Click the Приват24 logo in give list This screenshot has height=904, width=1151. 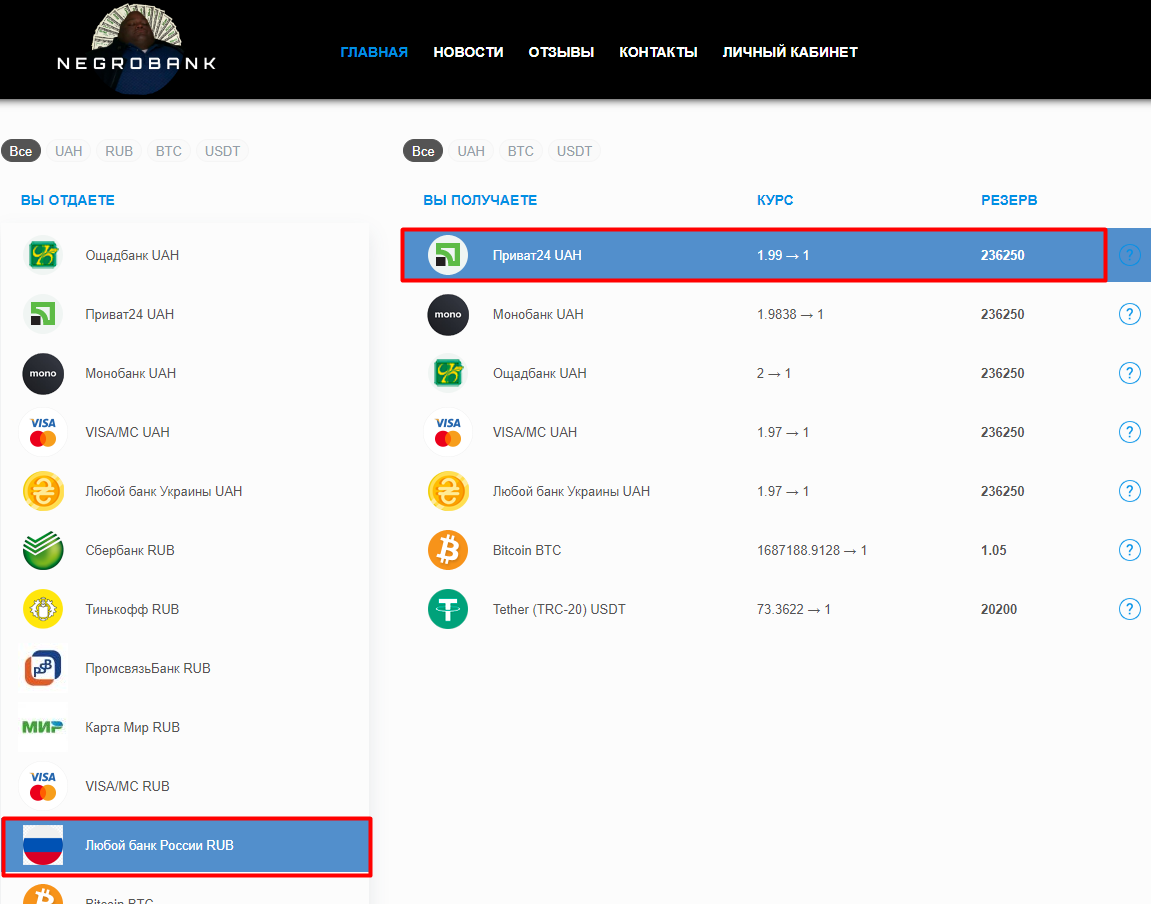(x=43, y=314)
